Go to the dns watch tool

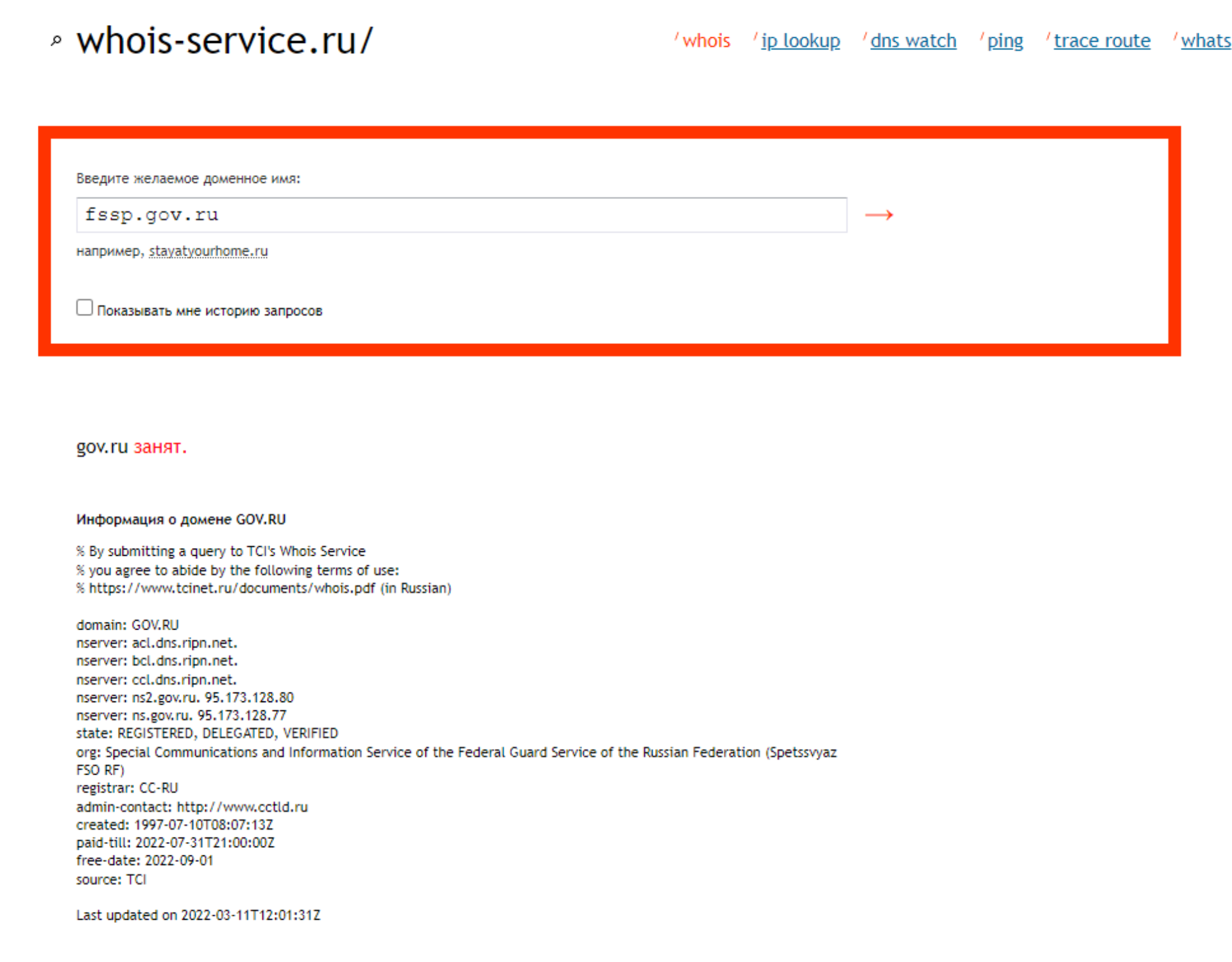912,41
